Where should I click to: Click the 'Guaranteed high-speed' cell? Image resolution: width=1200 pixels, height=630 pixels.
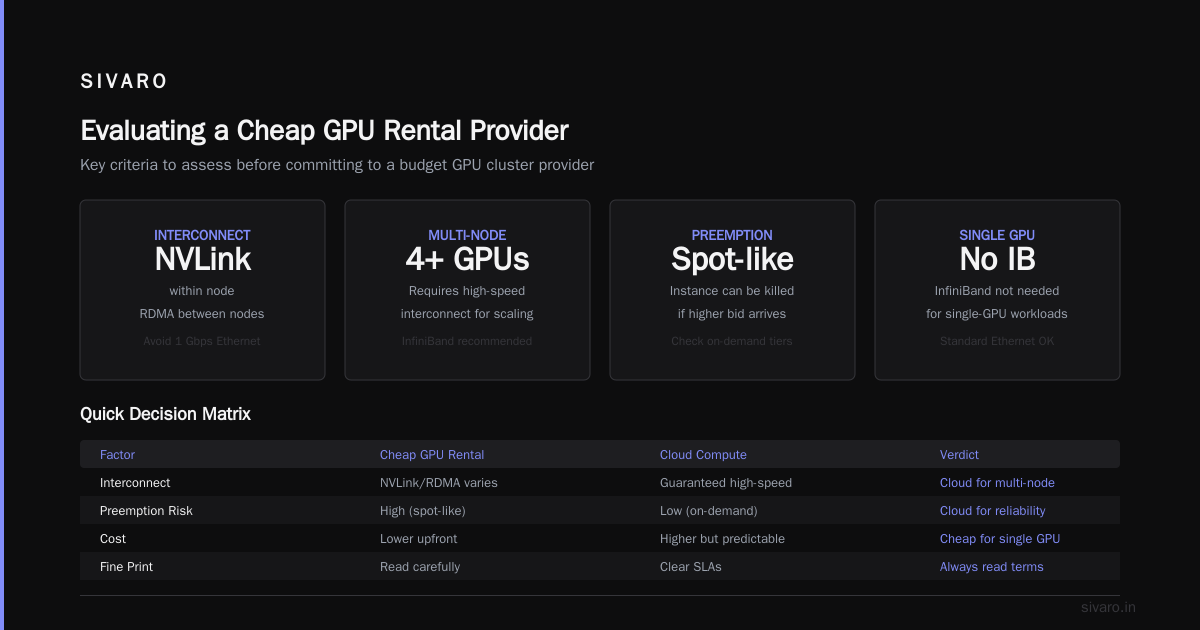726,483
